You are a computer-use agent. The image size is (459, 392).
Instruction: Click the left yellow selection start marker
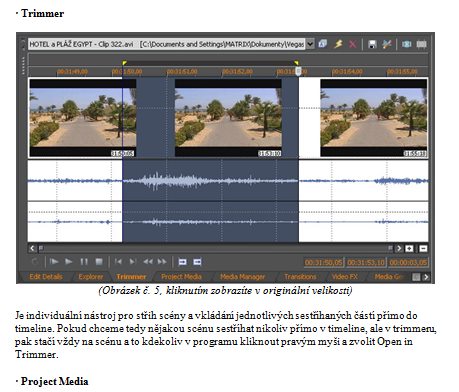(x=124, y=62)
